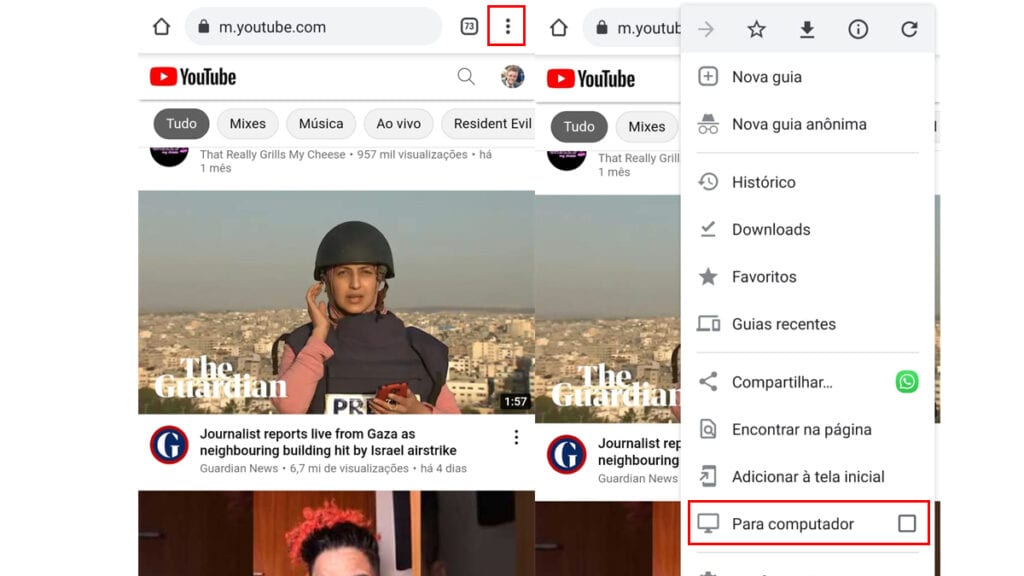Open Downloads from the menu
The image size is (1024, 576).
(x=807, y=229)
